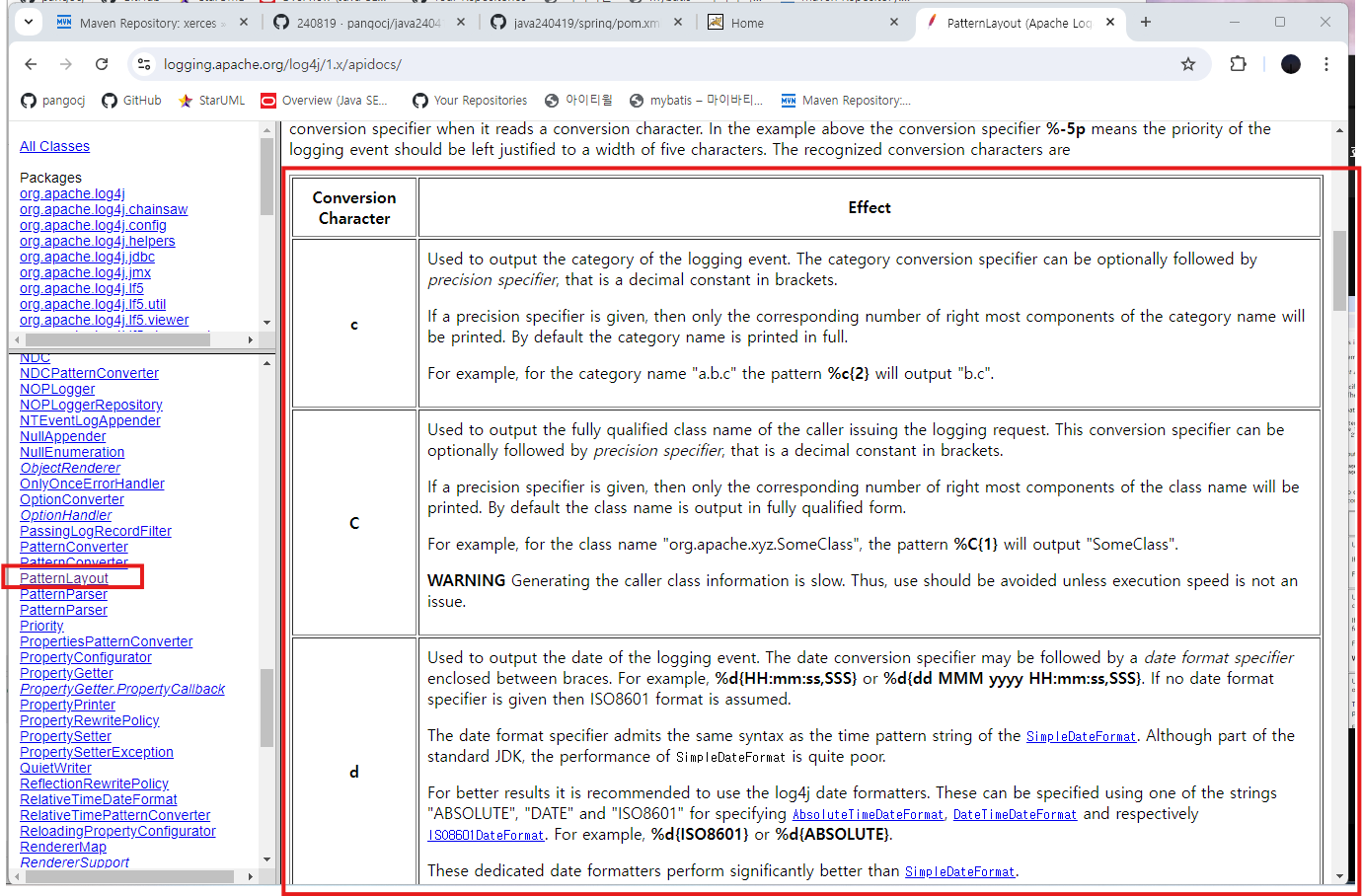The height and width of the screenshot is (896, 1362).
Task: Open the DateTimeDateFormat link
Action: pyautogui.click(x=1015, y=814)
